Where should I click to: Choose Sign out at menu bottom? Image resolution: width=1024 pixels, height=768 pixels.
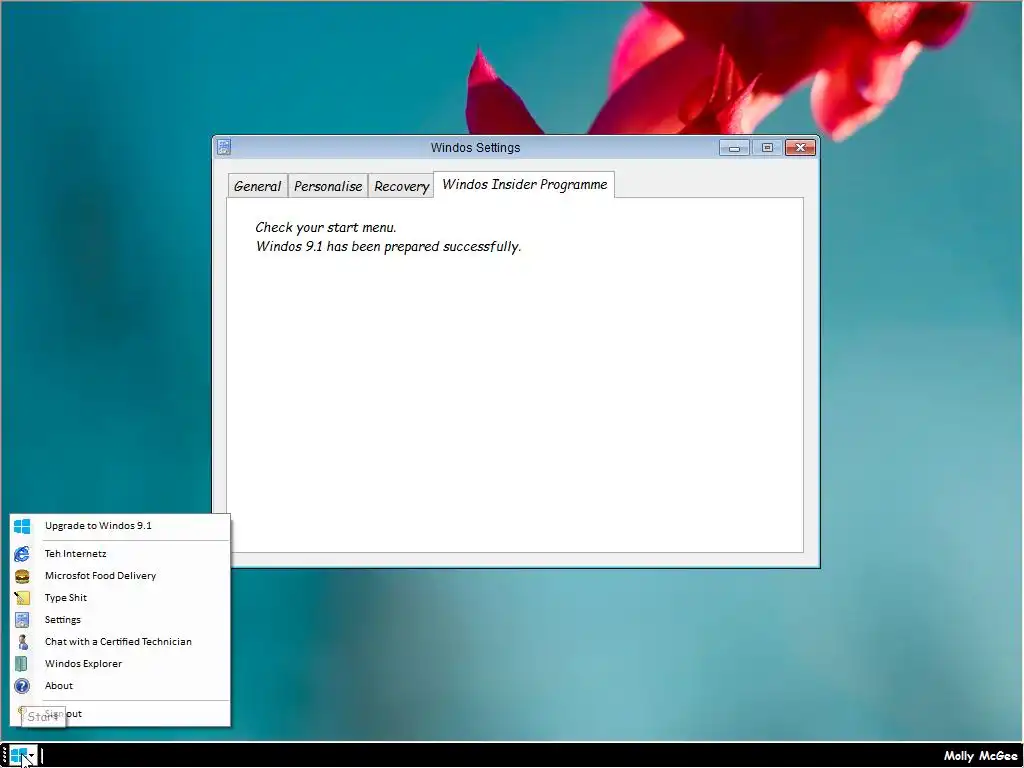[x=120, y=714]
